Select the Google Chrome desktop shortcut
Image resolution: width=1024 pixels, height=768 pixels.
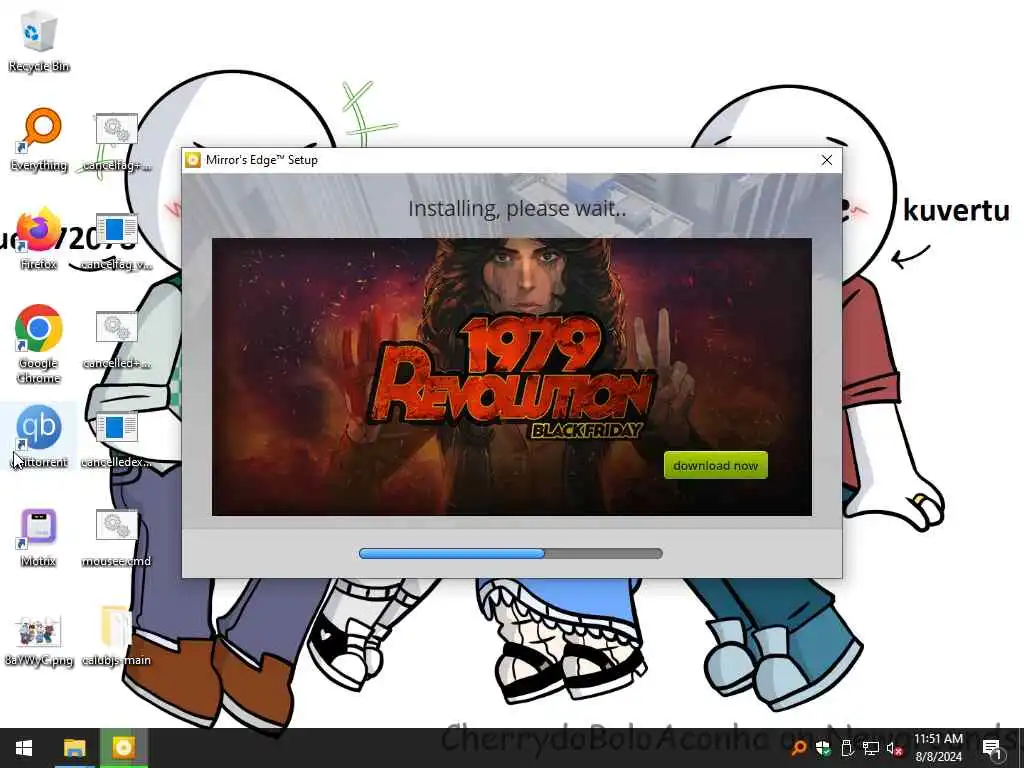(x=39, y=344)
